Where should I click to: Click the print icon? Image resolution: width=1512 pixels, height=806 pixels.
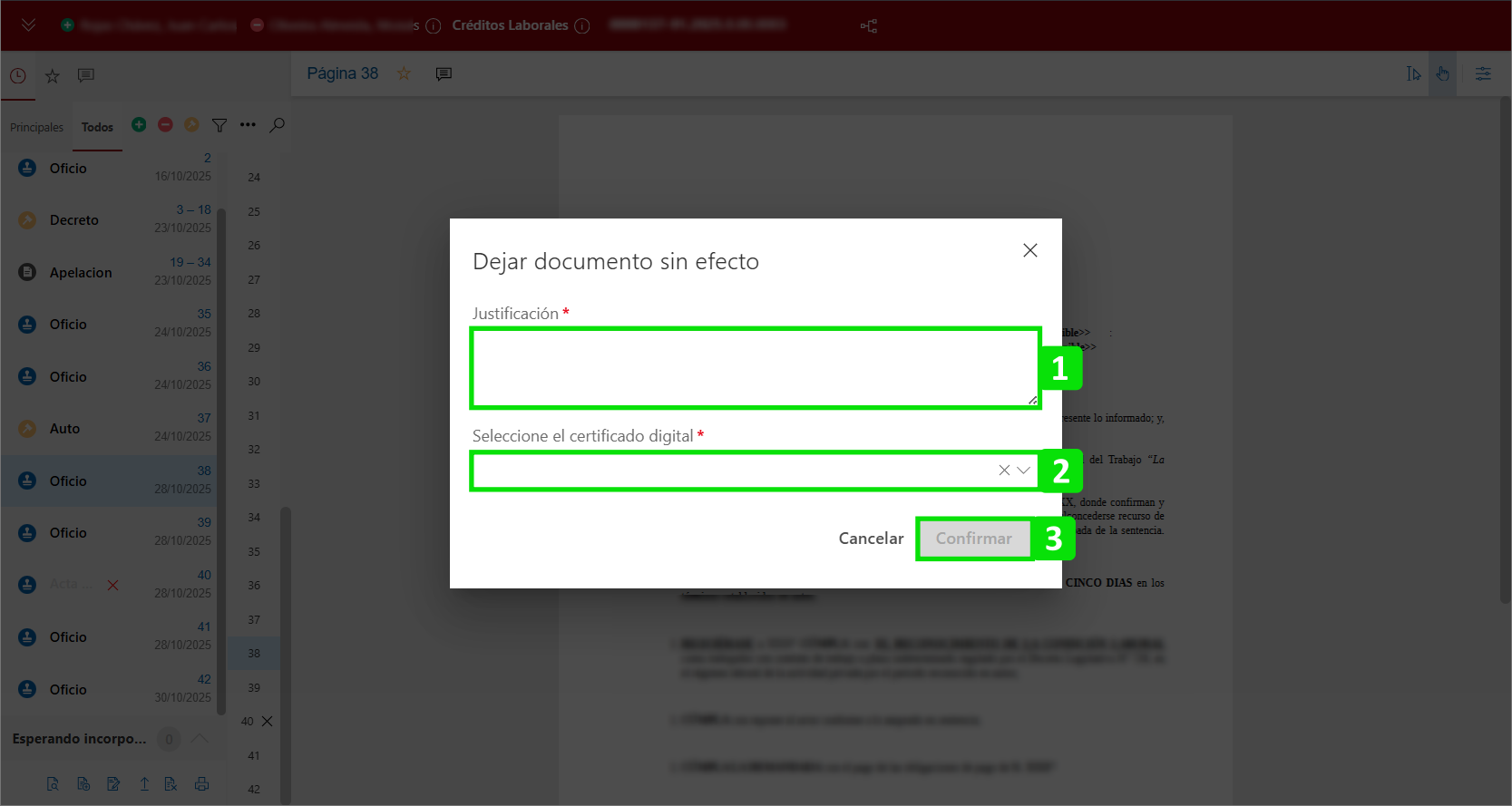[x=201, y=784]
